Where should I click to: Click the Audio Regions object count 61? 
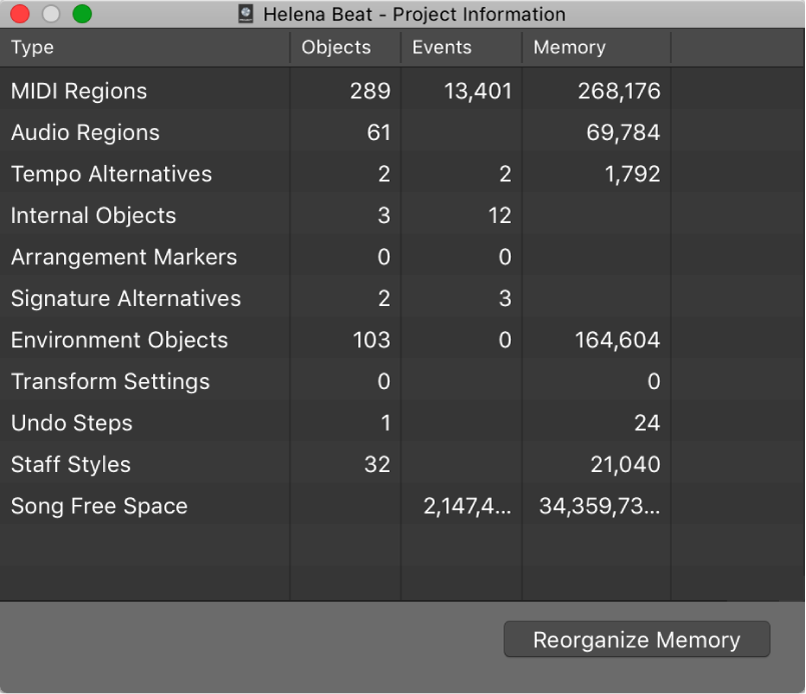pos(379,133)
